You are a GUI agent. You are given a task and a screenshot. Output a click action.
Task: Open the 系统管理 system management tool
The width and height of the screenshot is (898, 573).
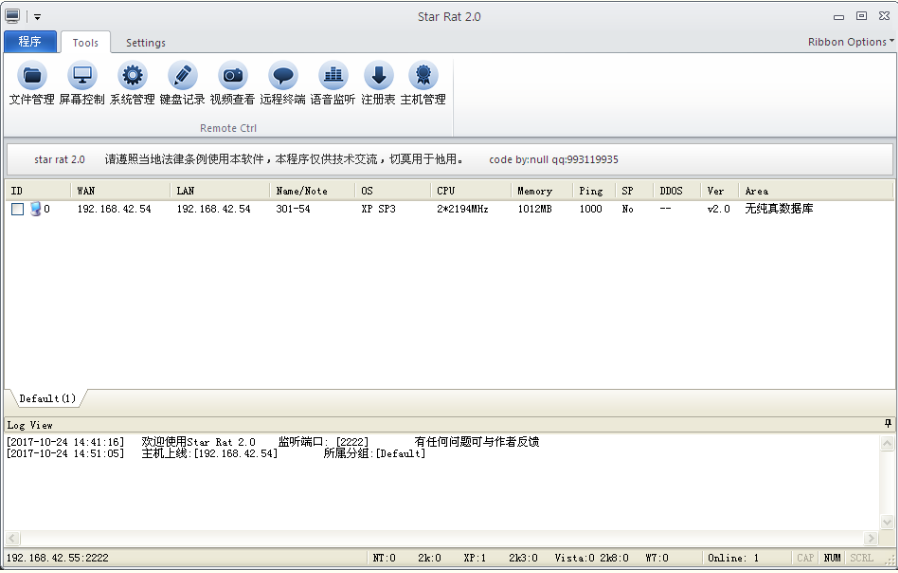tap(132, 84)
